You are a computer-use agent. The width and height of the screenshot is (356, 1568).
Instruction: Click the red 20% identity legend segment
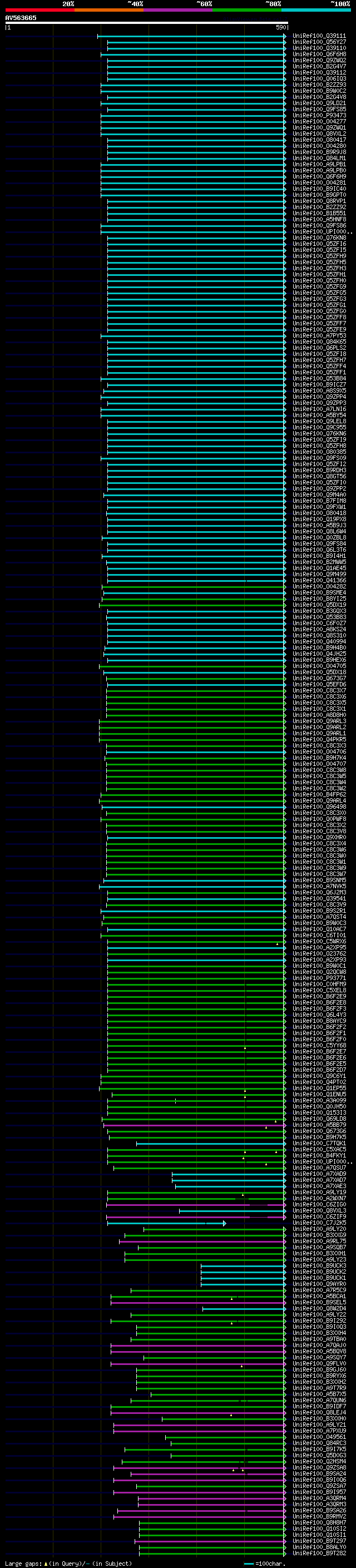coord(39,10)
